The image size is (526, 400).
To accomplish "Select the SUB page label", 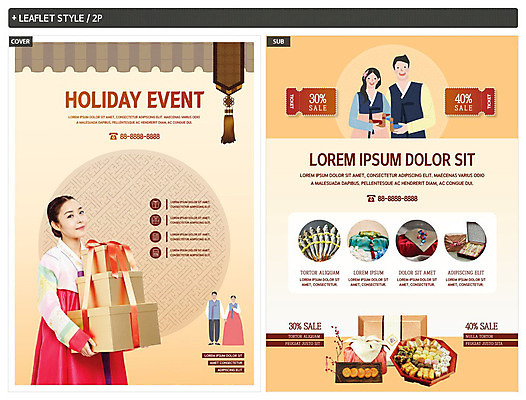I will [x=278, y=42].
